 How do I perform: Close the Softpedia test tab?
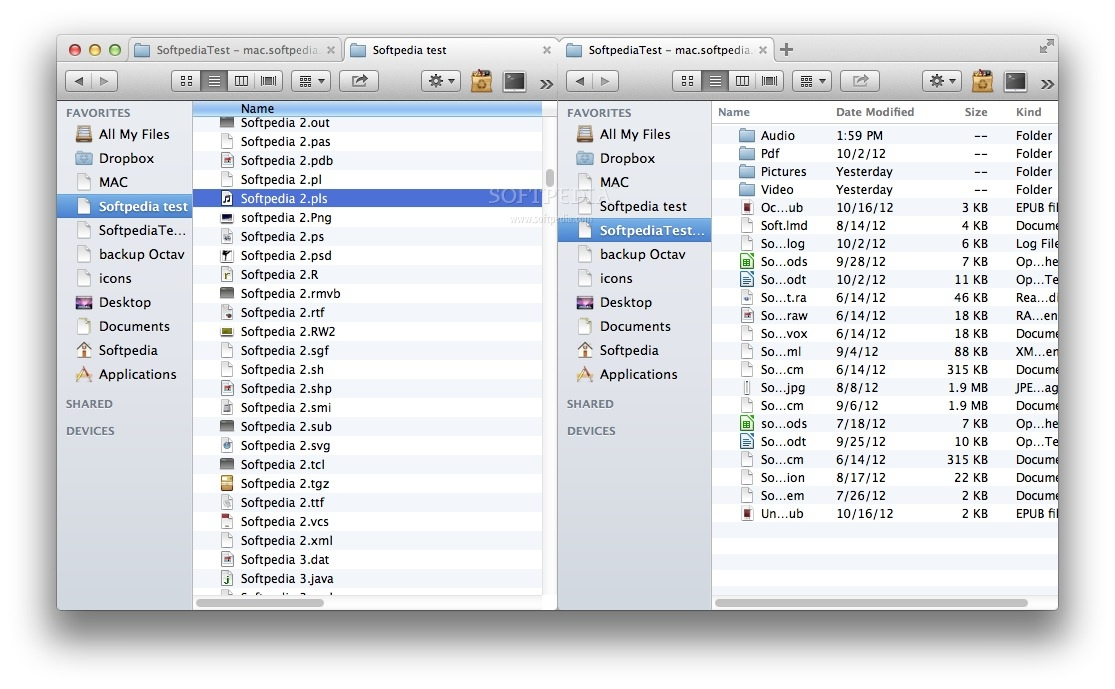tap(547, 50)
